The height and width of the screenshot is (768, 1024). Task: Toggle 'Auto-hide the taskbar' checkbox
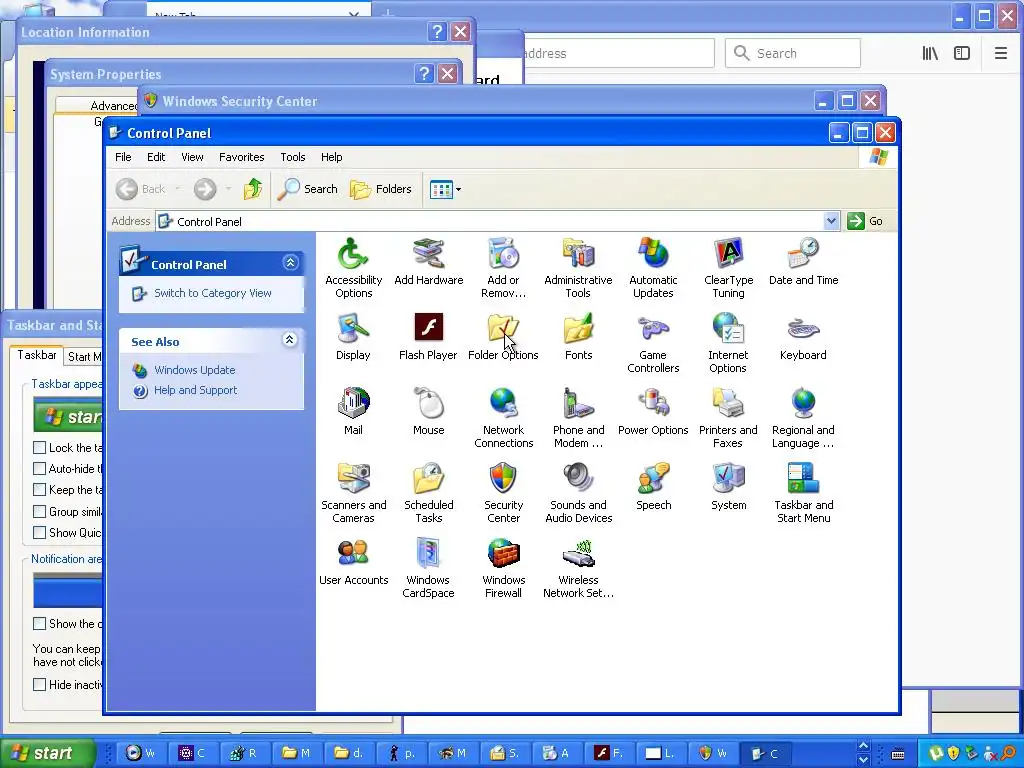(39, 468)
